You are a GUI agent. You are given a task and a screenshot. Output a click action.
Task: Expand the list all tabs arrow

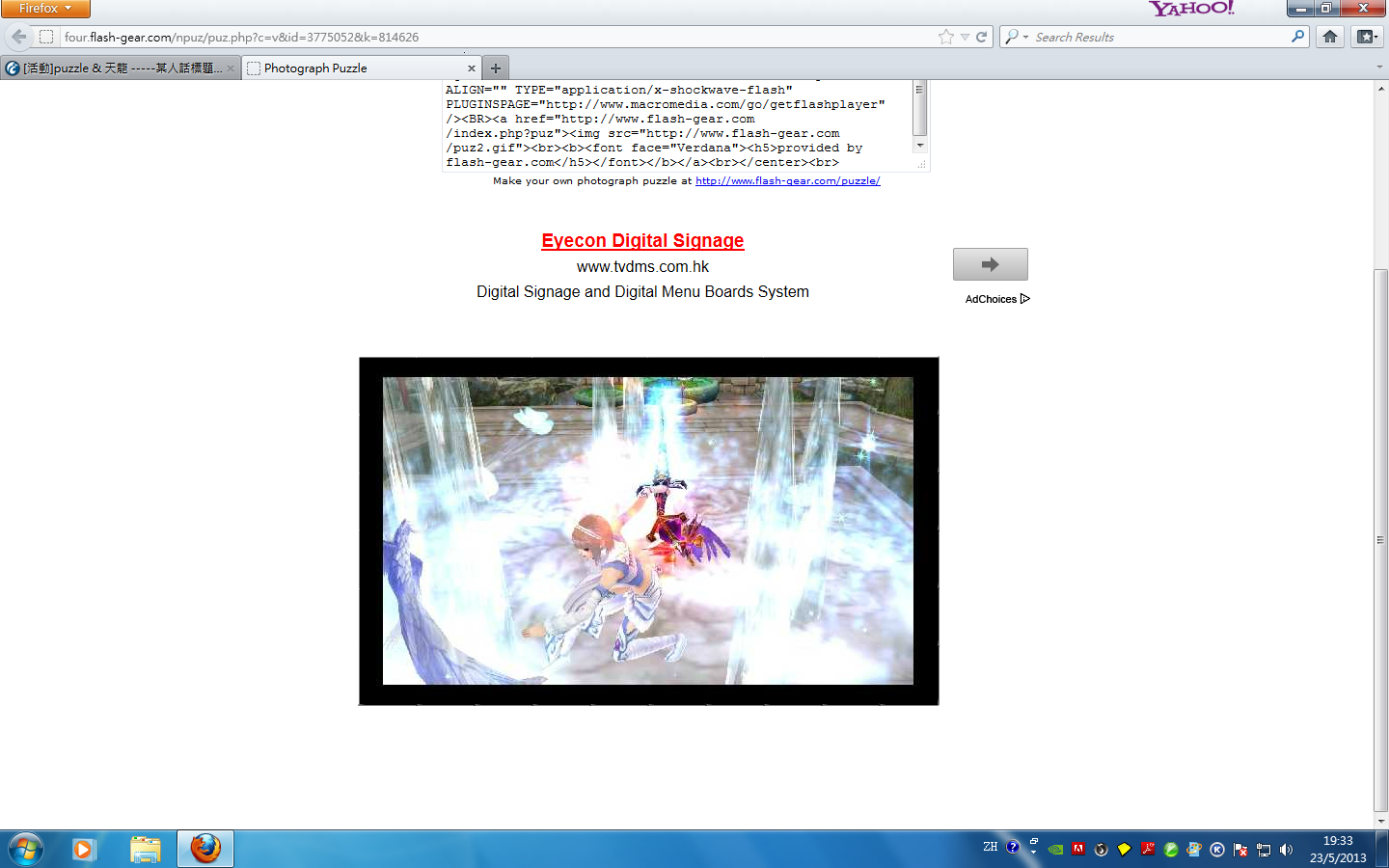(1379, 68)
